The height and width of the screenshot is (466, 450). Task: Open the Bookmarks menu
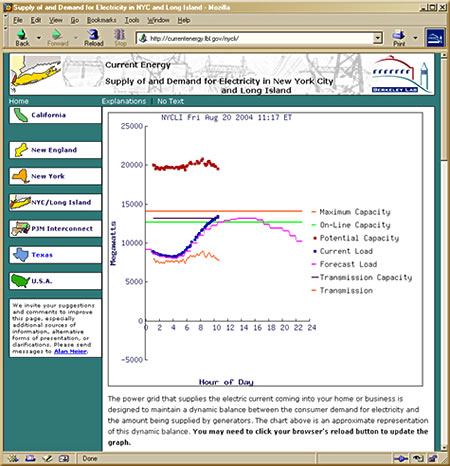click(101, 20)
